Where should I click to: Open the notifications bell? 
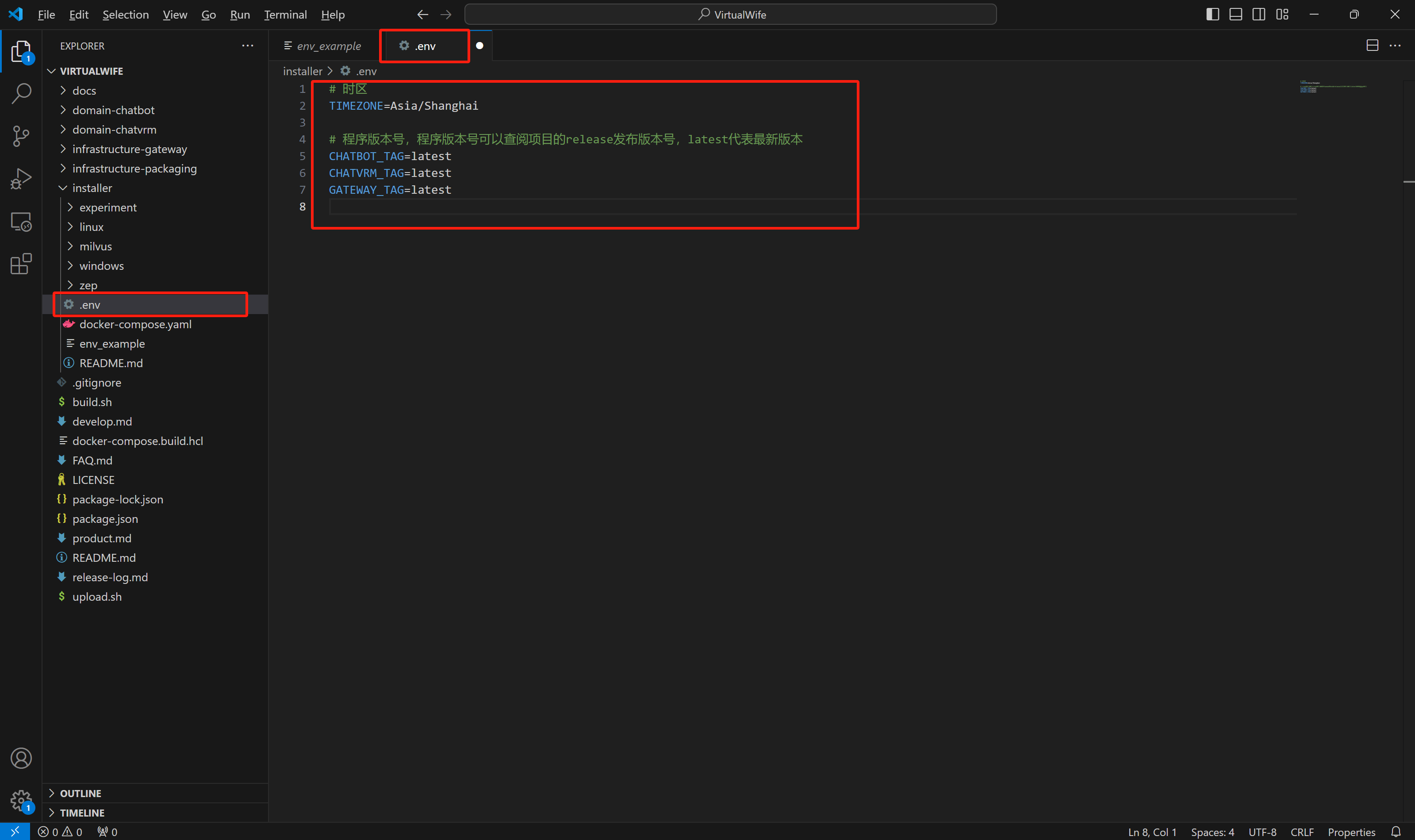[1396, 832]
